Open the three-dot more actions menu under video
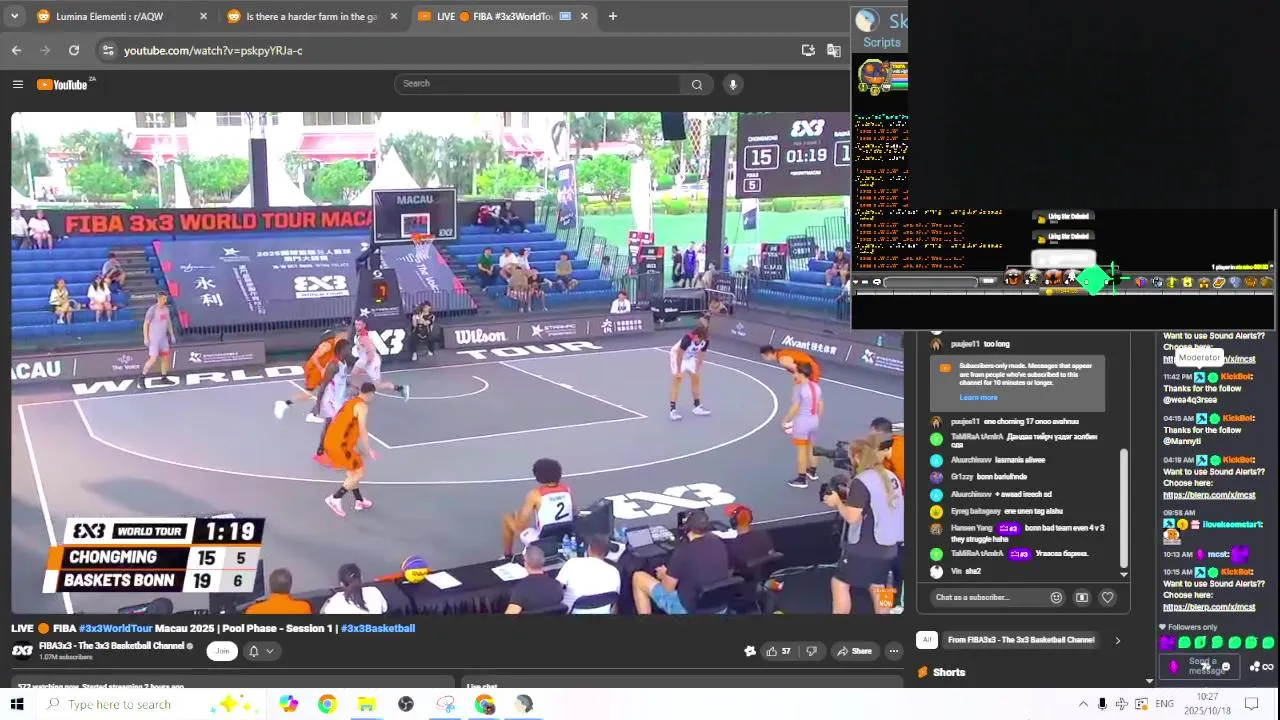The image size is (1280, 720). click(x=894, y=651)
